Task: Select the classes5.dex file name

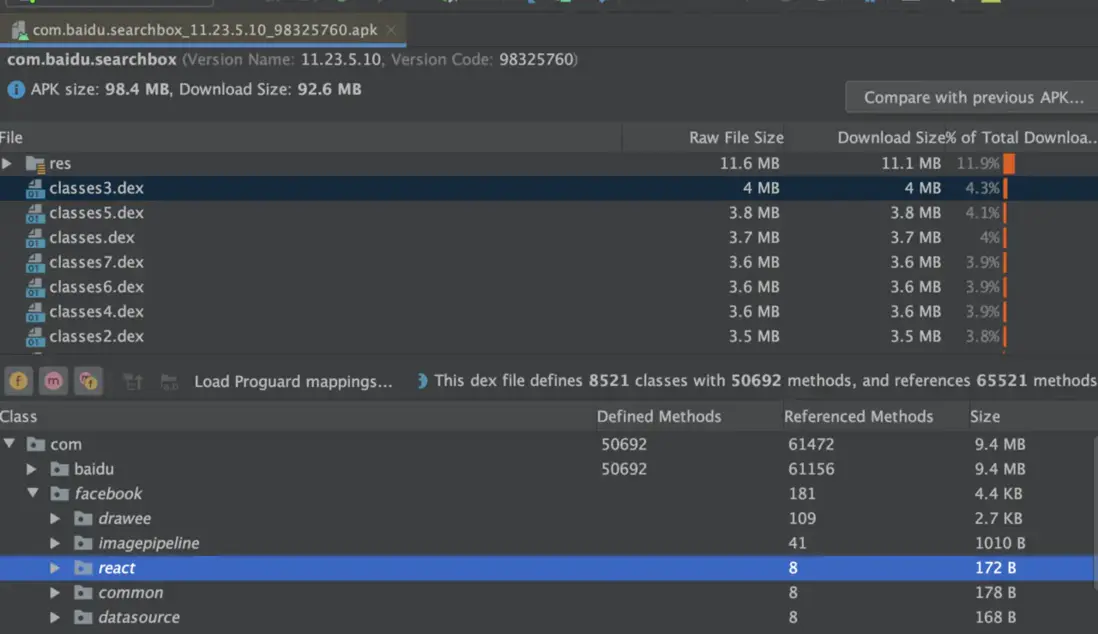Action: click(x=96, y=212)
